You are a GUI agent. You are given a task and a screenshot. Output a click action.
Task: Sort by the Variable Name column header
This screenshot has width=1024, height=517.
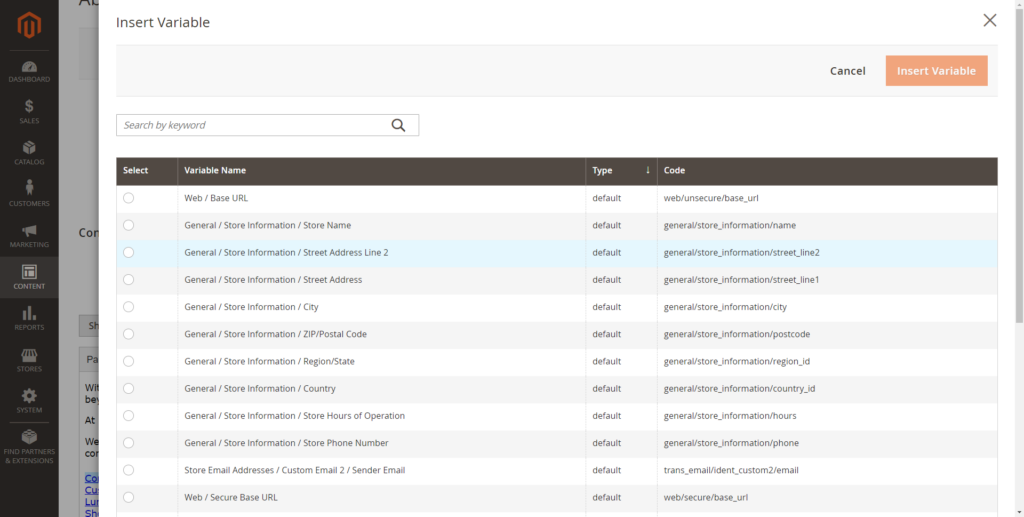point(381,170)
